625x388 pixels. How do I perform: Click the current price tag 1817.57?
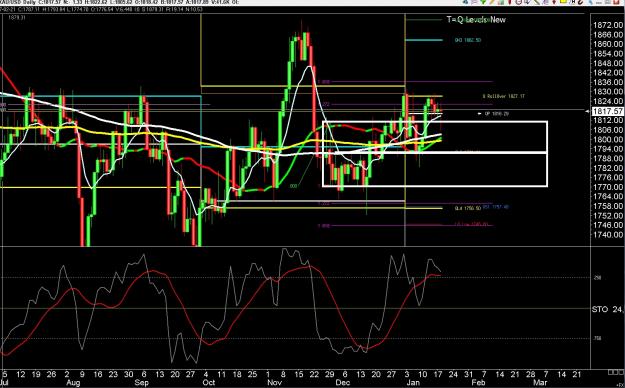pos(608,111)
